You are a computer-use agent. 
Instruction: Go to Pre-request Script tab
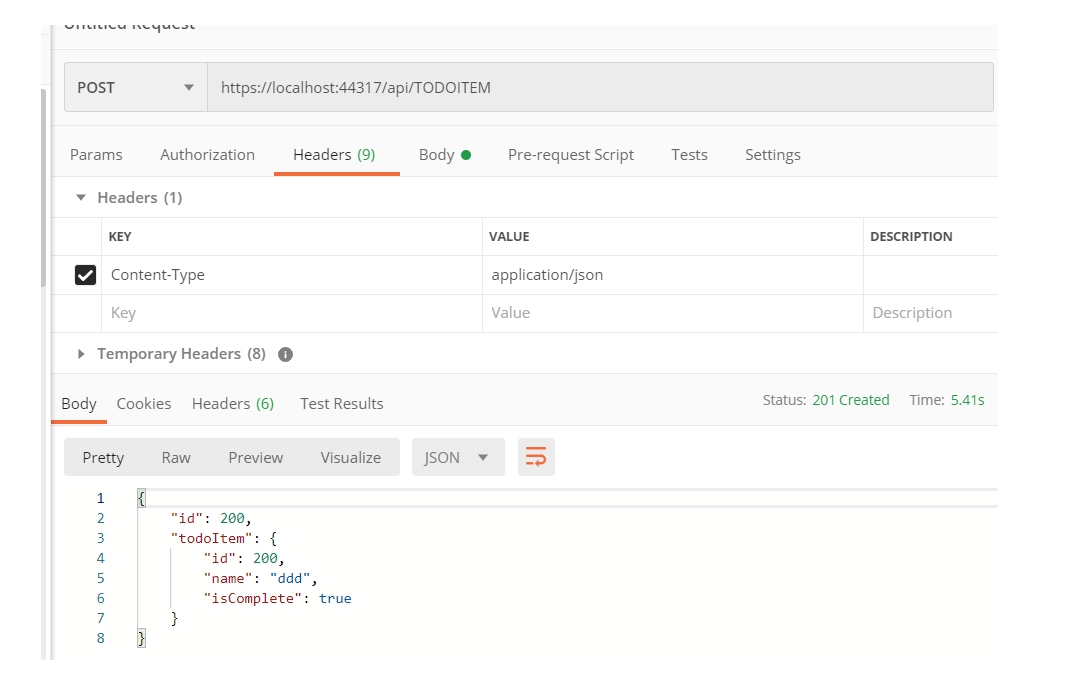point(570,155)
